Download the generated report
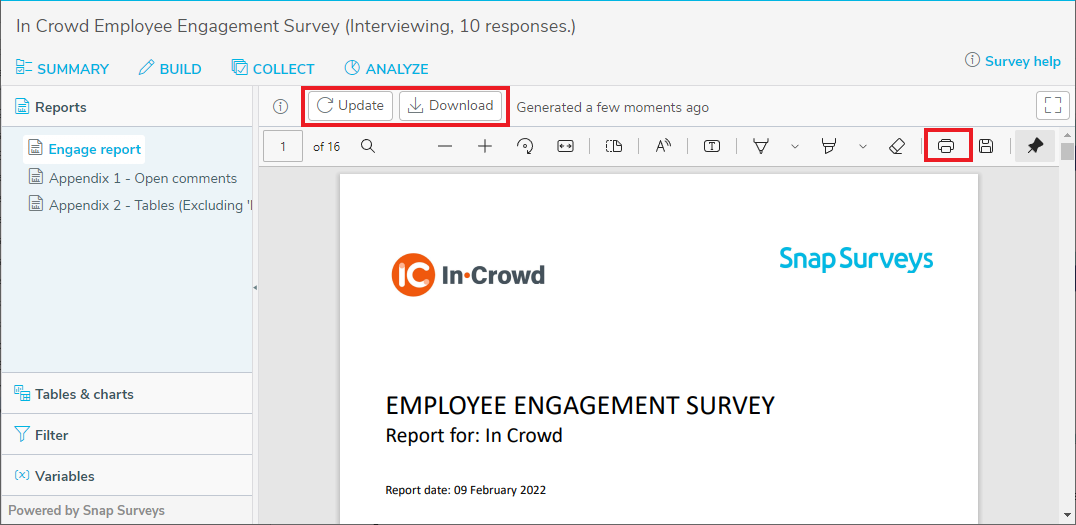Viewport: 1076px width, 525px height. pos(450,106)
